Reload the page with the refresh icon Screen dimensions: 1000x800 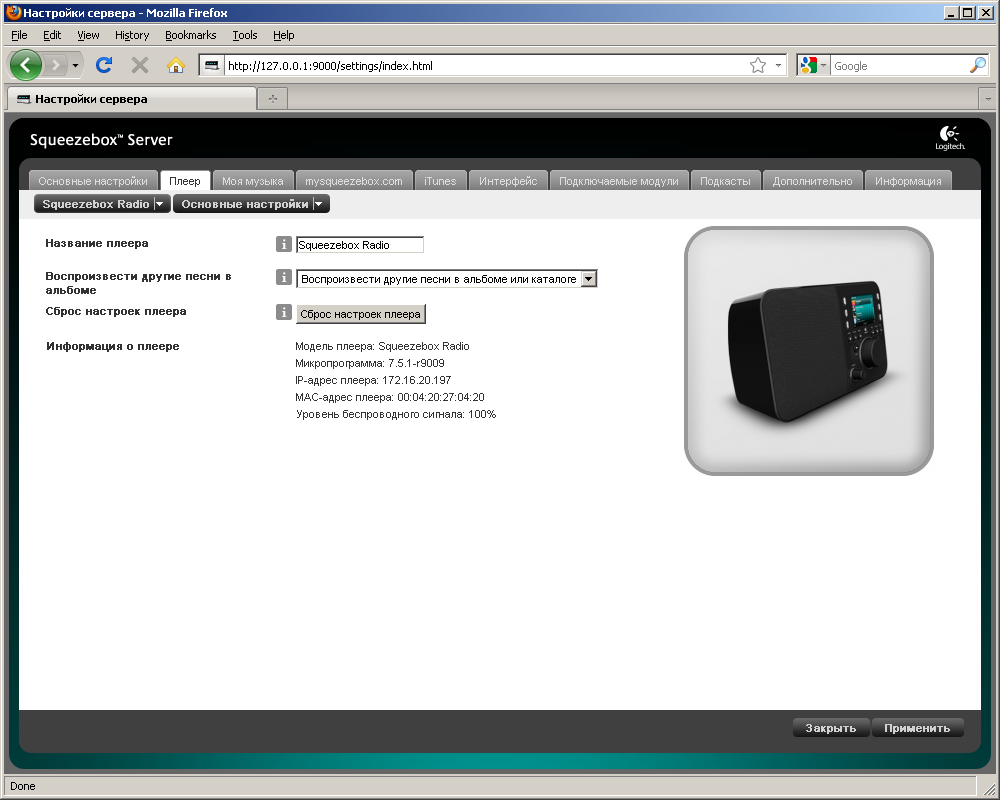[x=104, y=65]
